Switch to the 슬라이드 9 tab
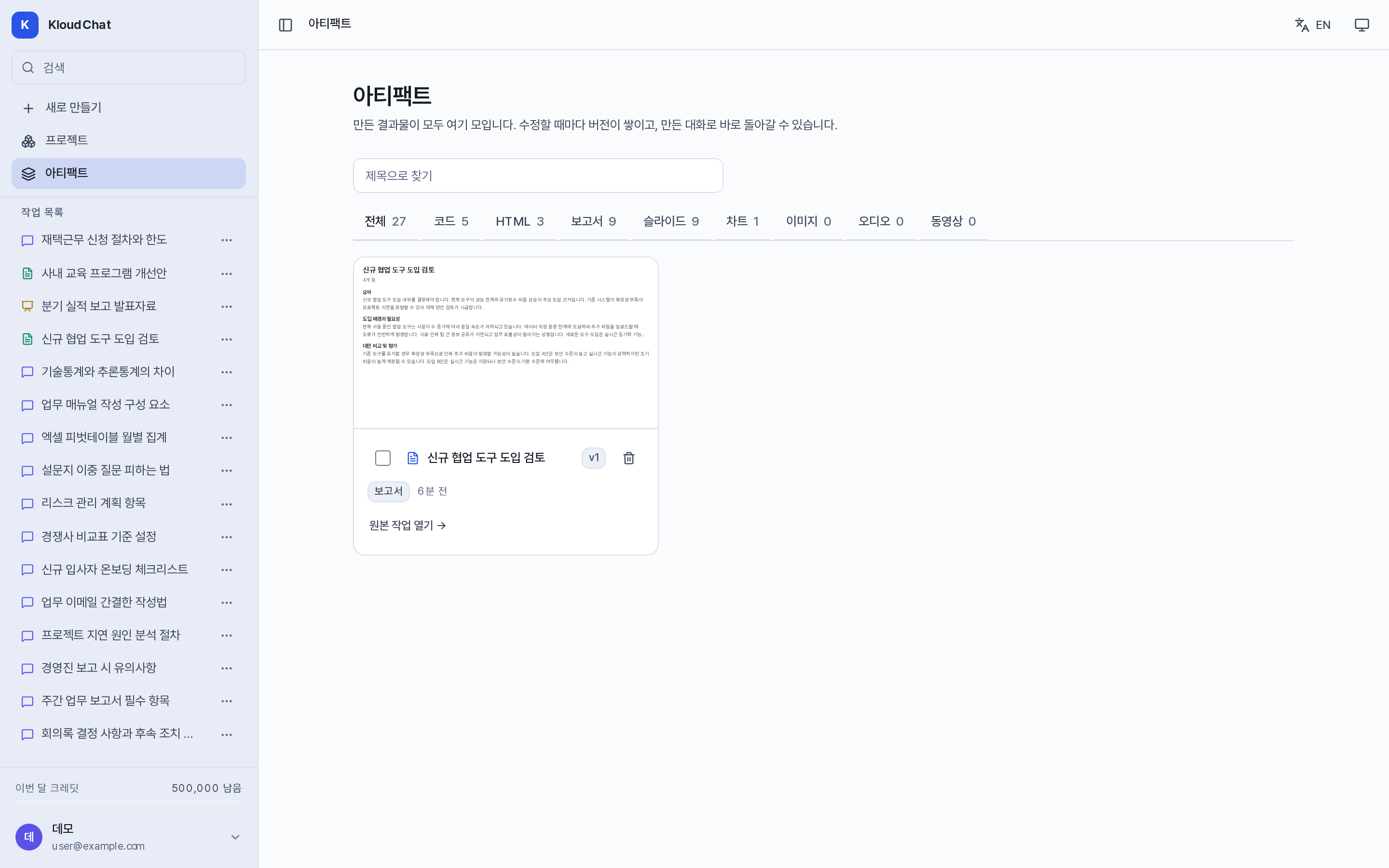Image resolution: width=1389 pixels, height=868 pixels. pos(670,222)
